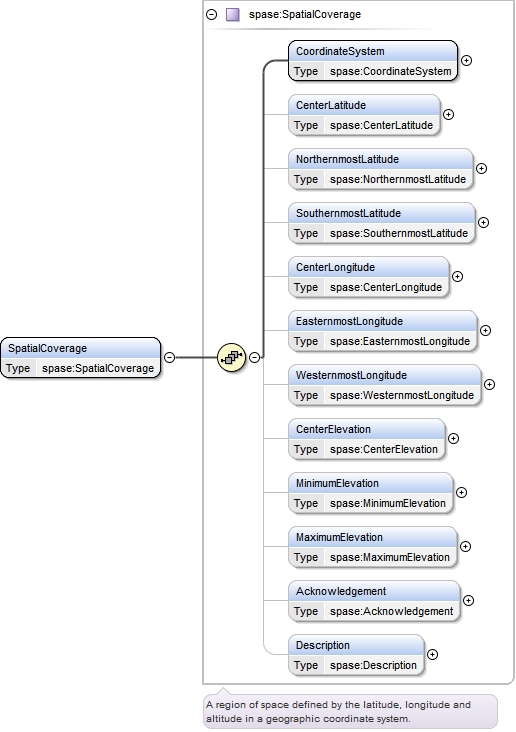516x732 pixels.
Task: Open the spase:Acknowledgement type link
Action: click(391, 612)
